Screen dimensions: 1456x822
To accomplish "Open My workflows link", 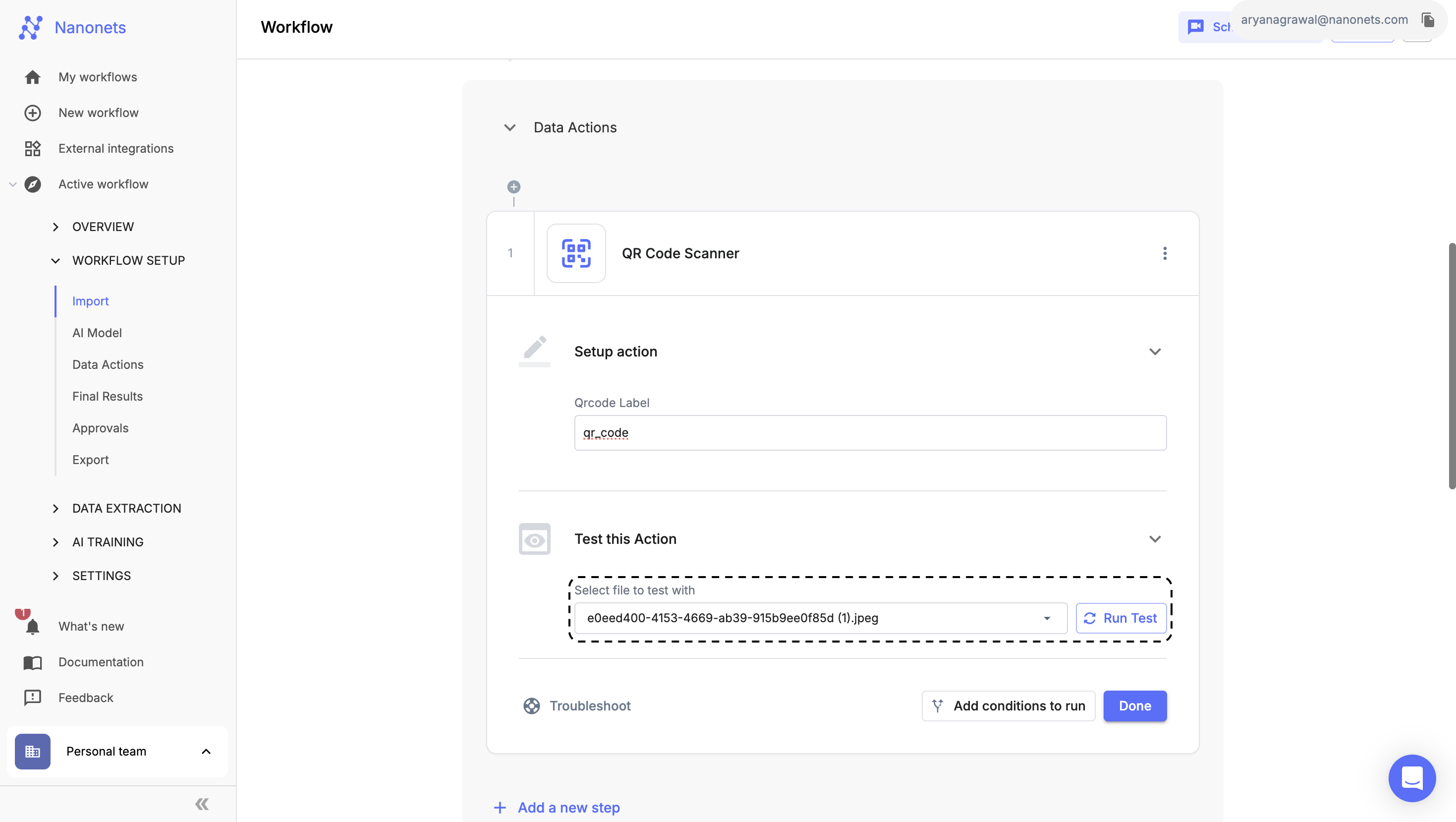I will 97,77.
